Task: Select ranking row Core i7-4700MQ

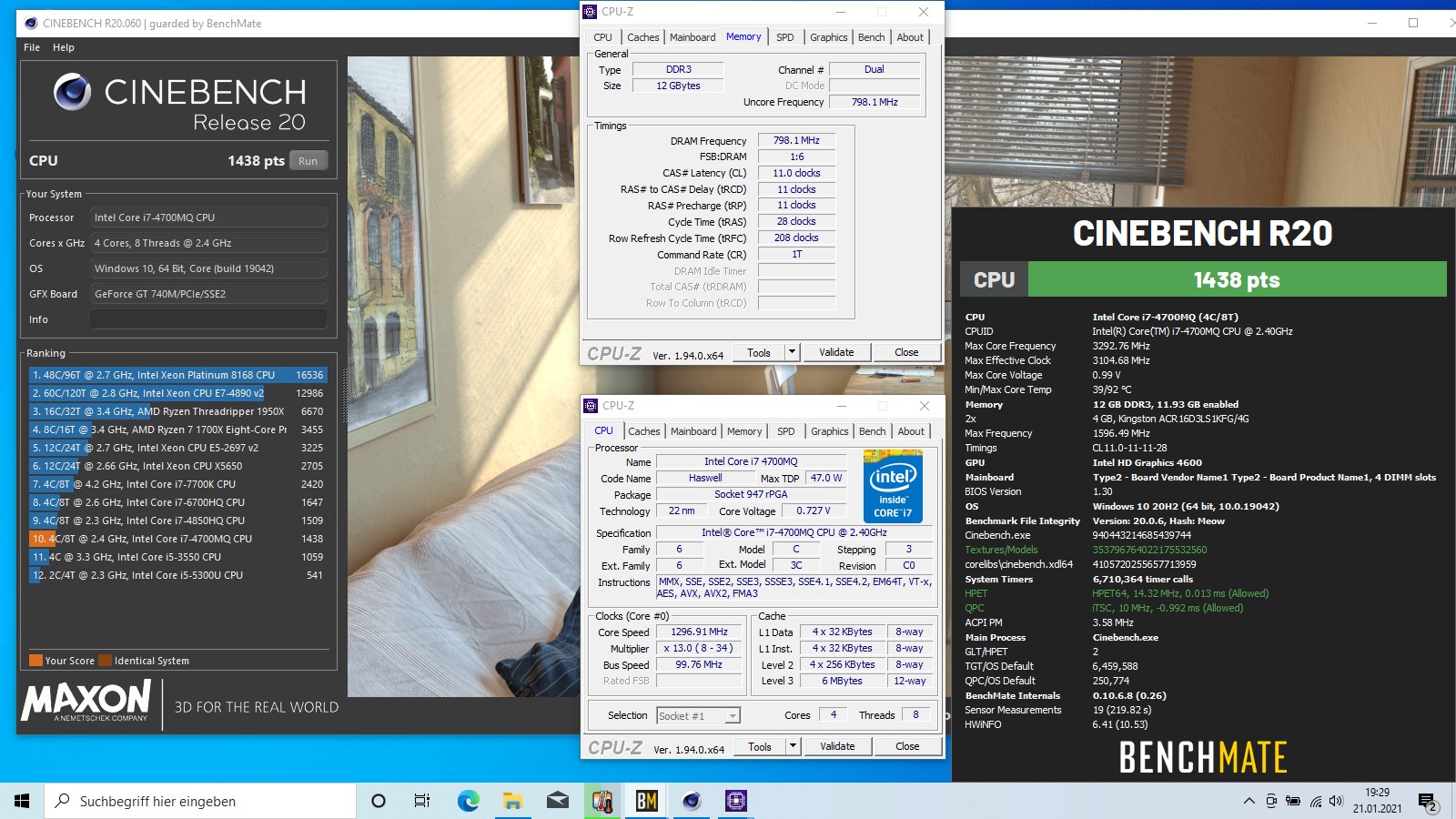Action: coord(177,539)
